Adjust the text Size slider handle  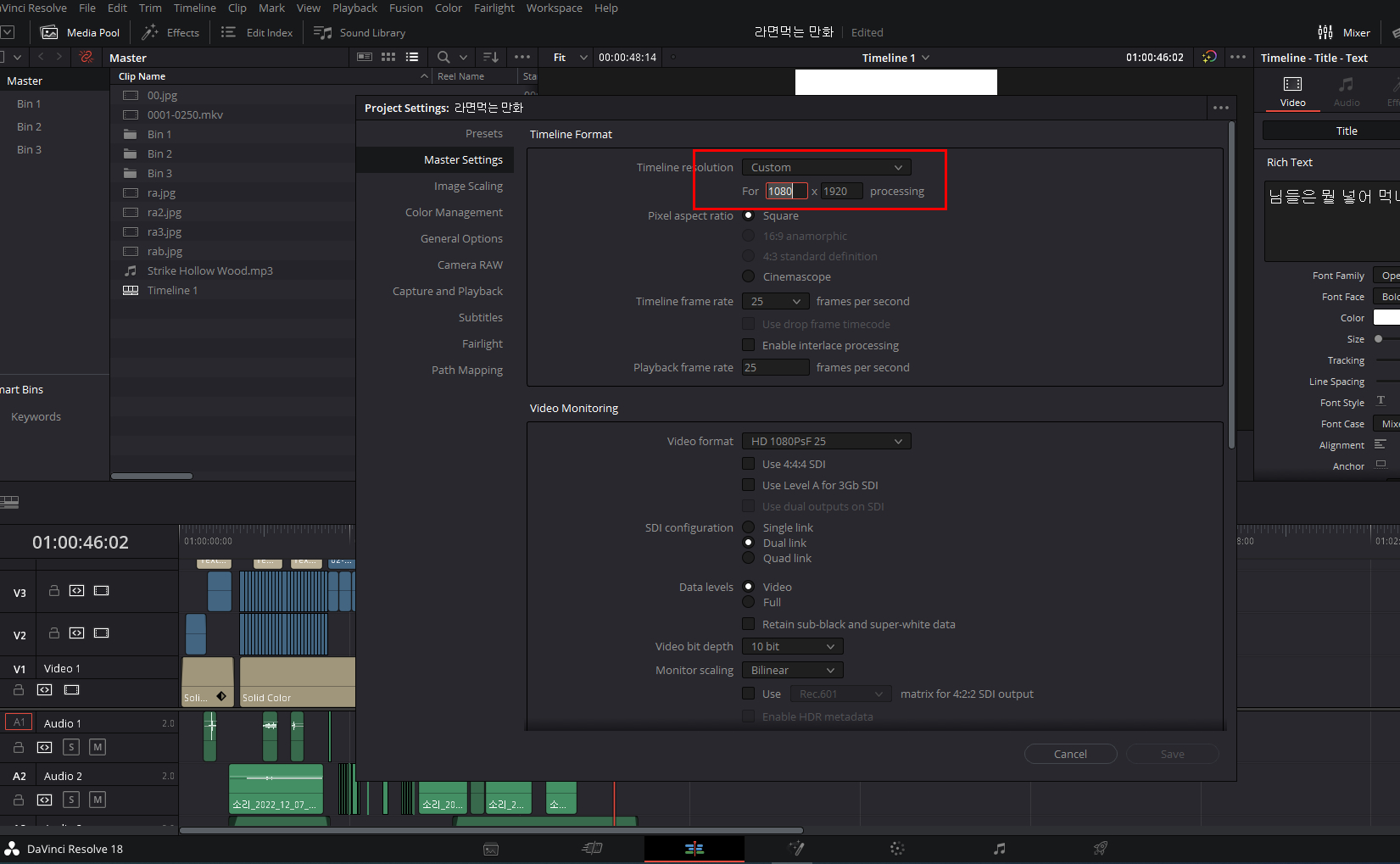tap(1379, 338)
